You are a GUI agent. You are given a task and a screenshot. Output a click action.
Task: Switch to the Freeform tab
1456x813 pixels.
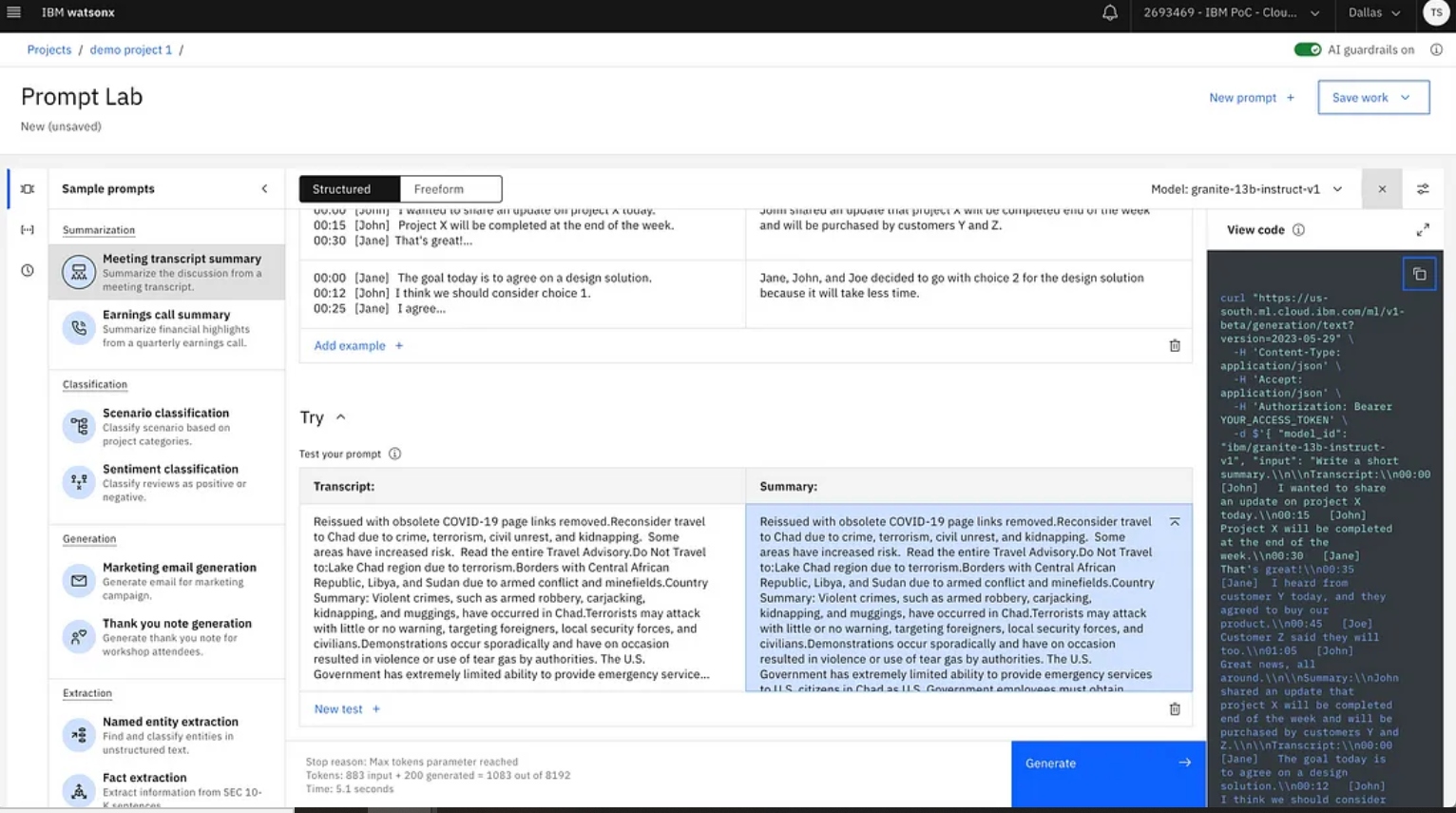[450, 189]
